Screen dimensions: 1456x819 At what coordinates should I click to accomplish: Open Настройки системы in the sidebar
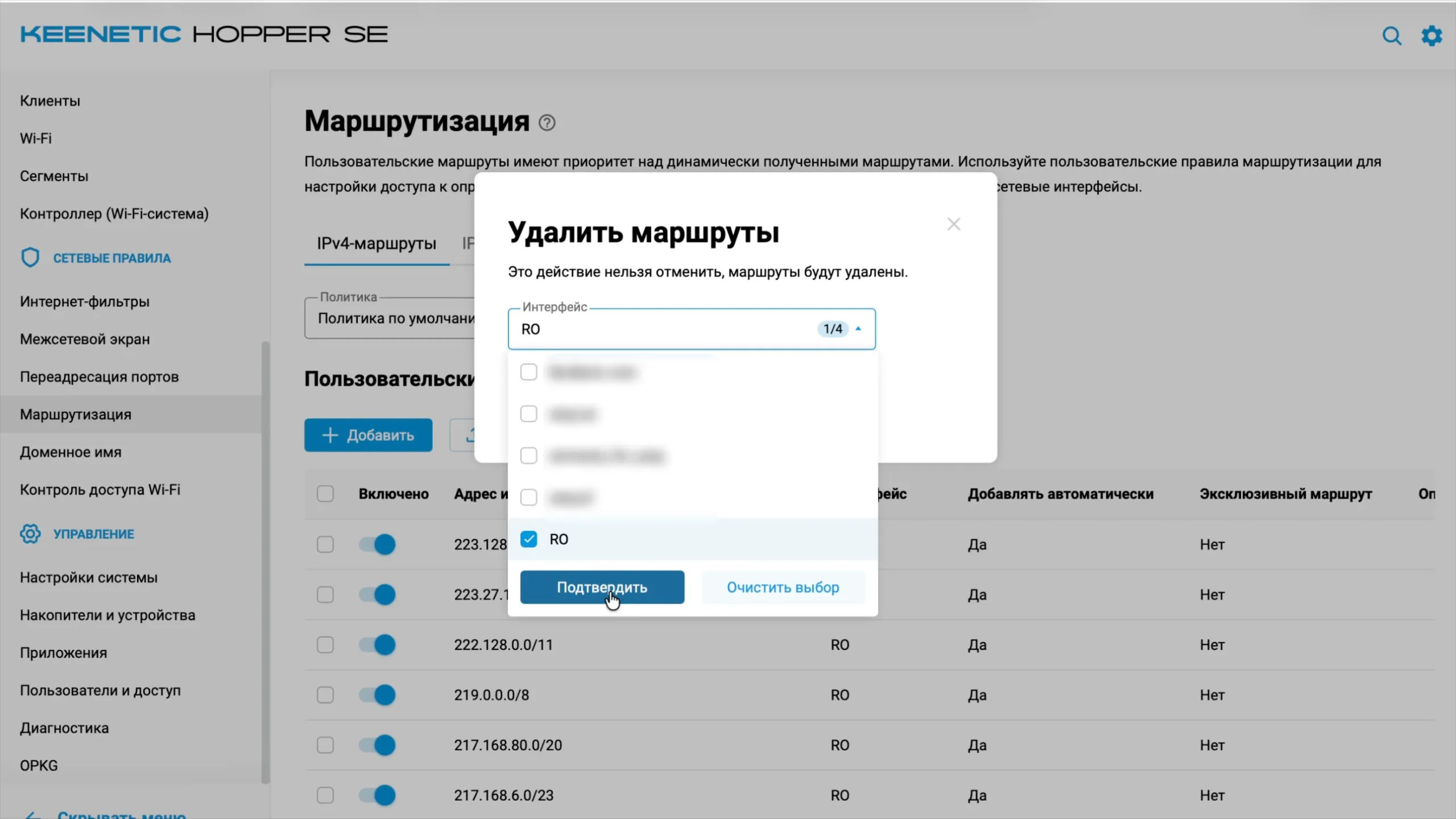coord(89,577)
